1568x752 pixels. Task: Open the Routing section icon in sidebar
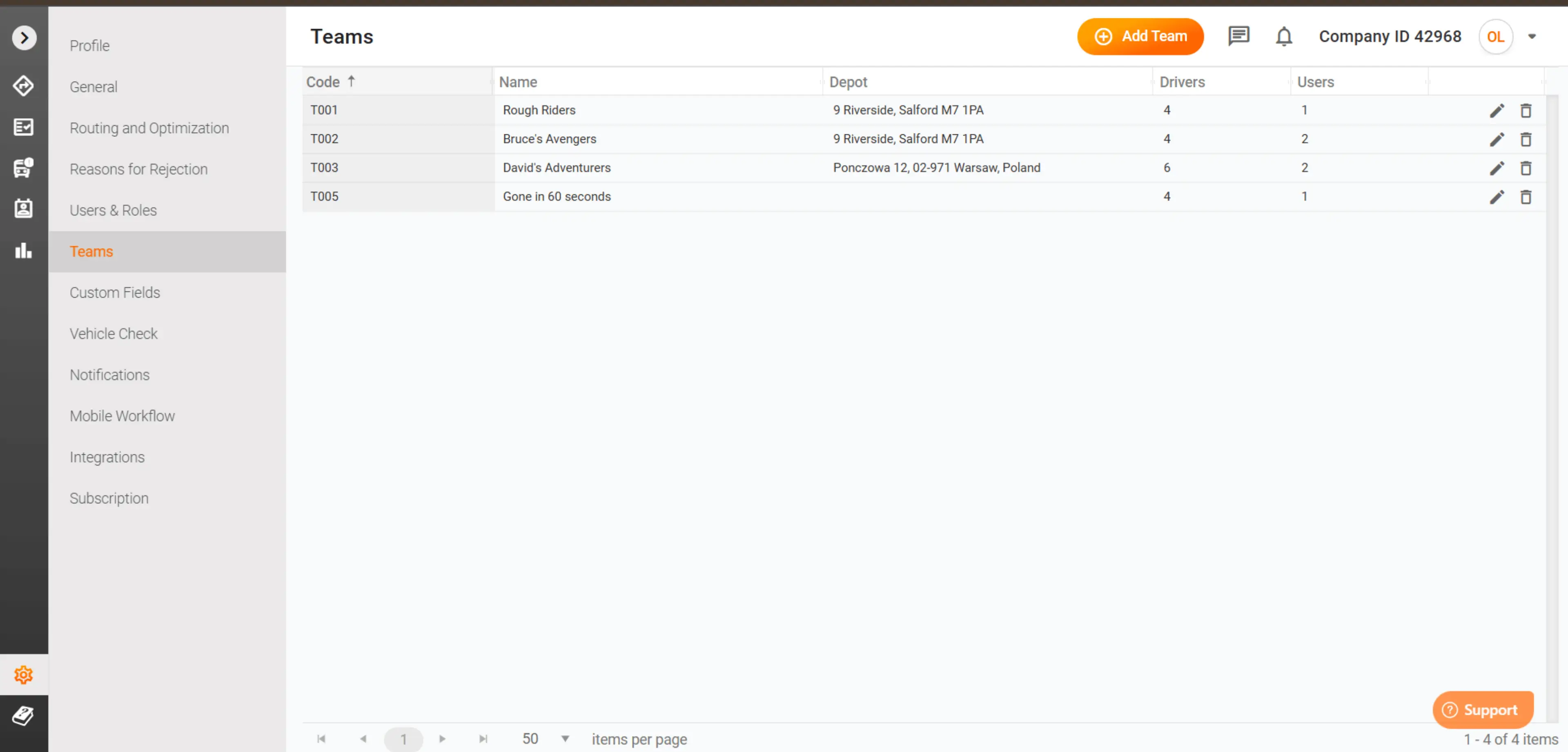[x=23, y=86]
